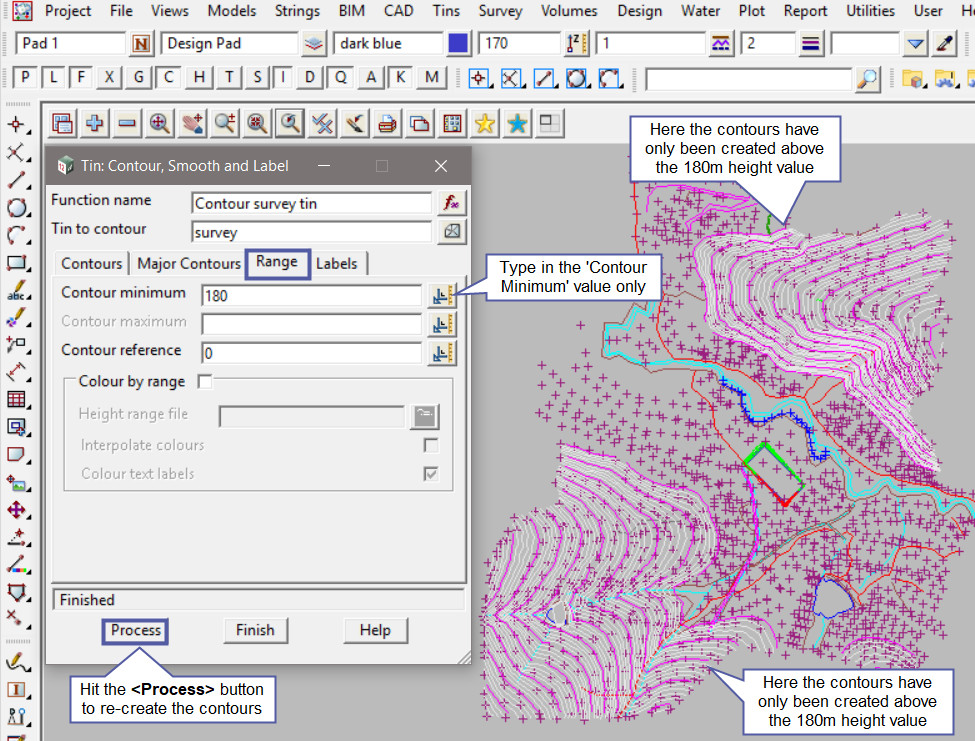Open the Tins menu

click(446, 11)
